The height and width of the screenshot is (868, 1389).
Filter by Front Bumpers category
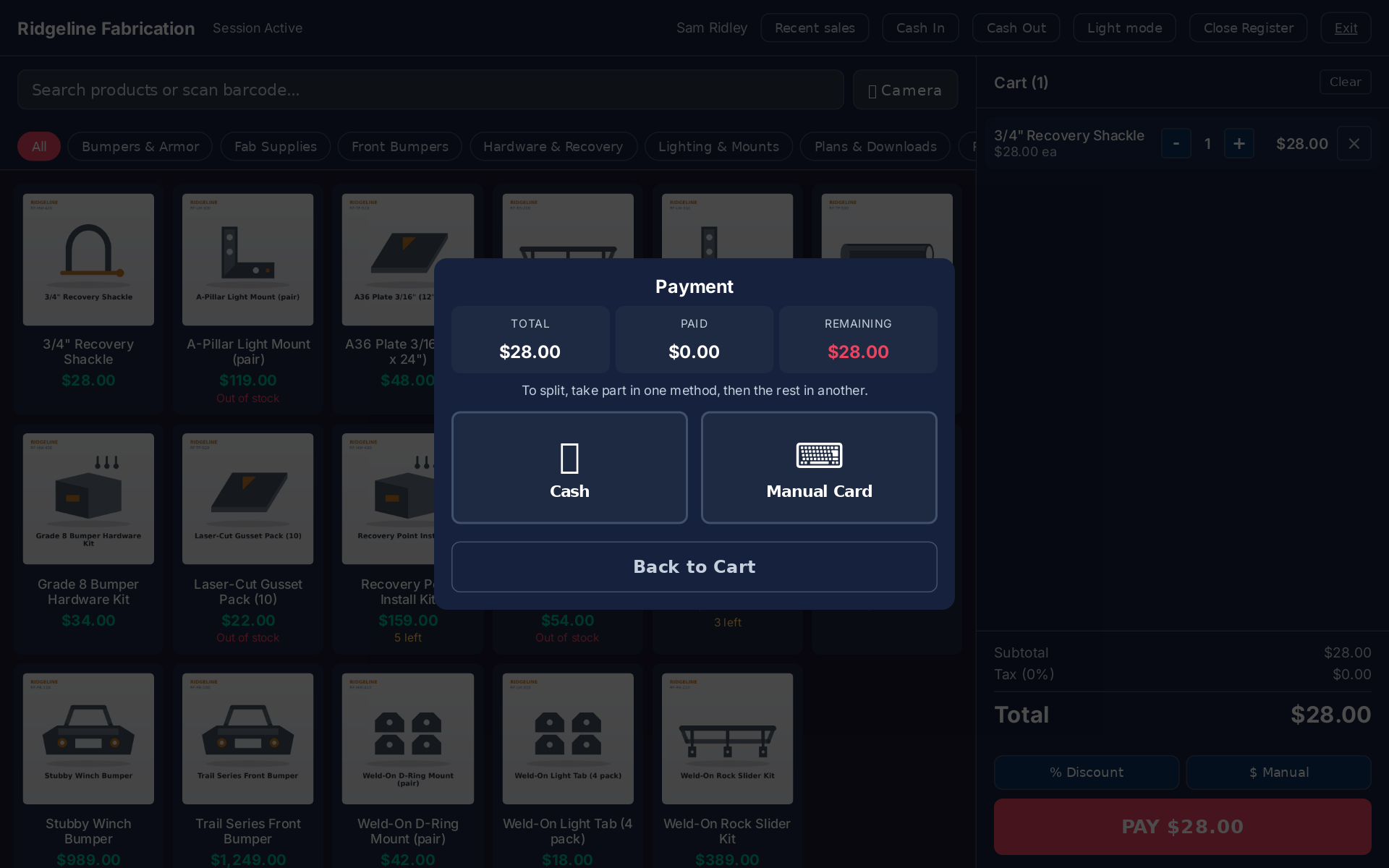400,147
